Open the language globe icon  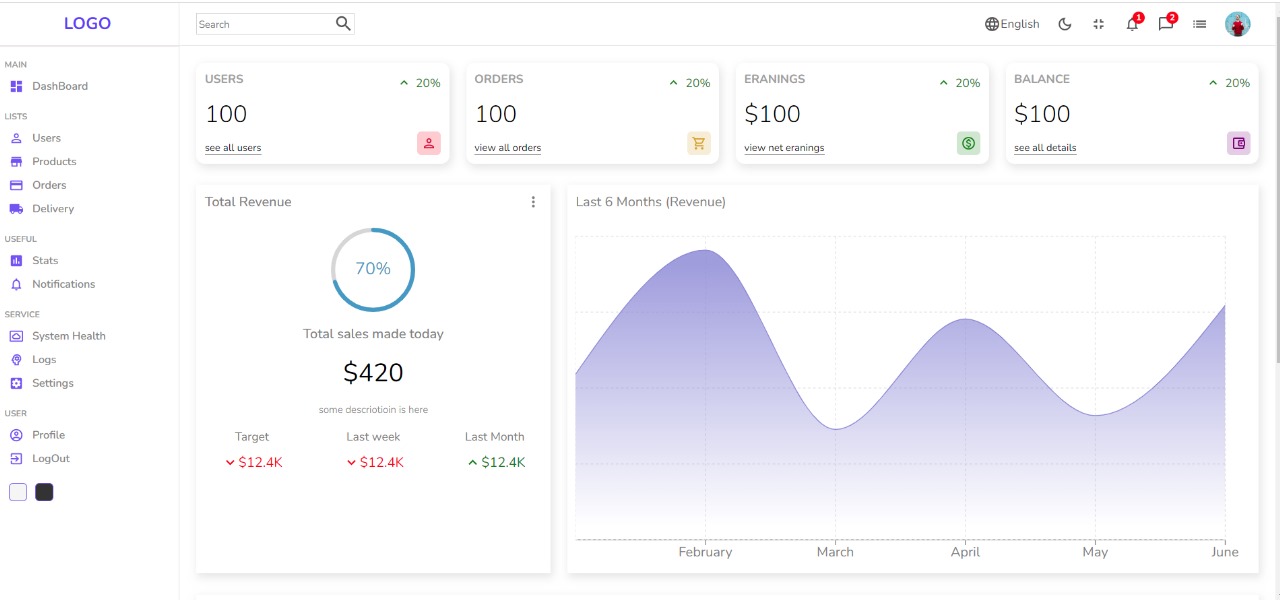992,24
